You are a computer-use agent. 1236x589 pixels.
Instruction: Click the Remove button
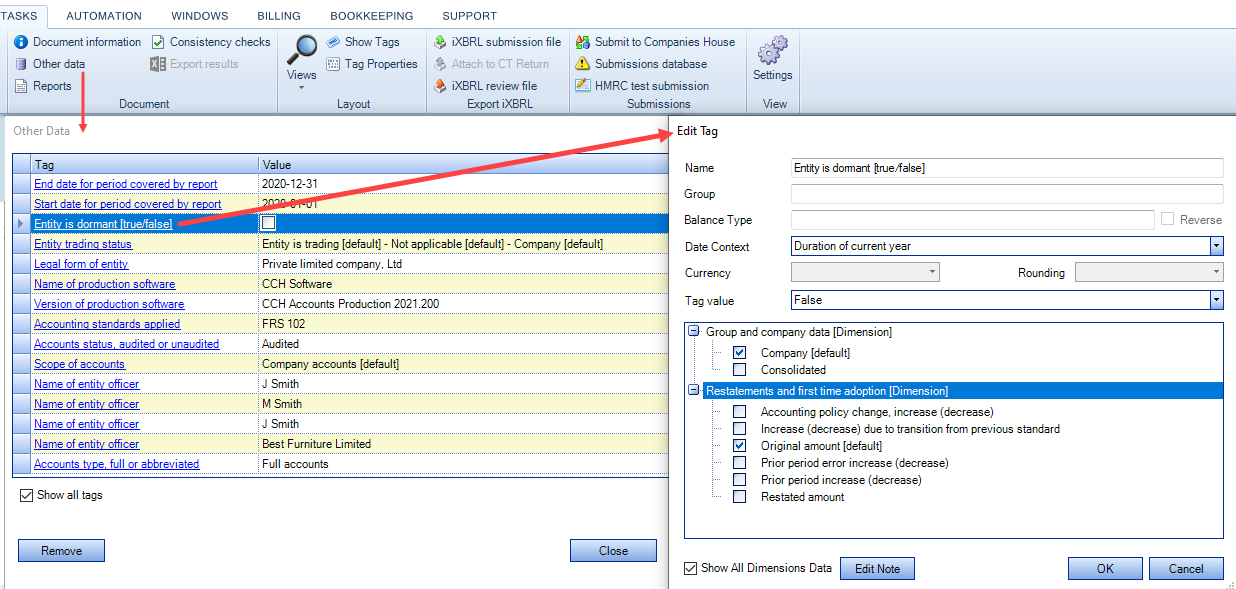[61, 551]
